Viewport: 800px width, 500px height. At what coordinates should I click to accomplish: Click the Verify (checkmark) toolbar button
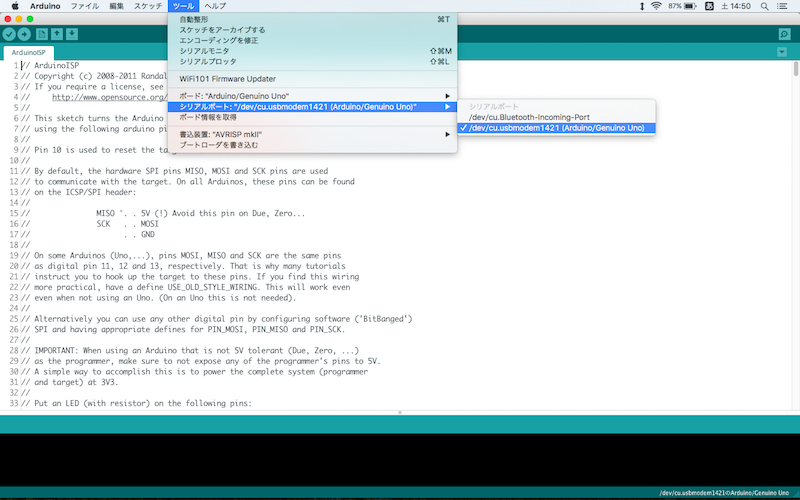point(9,34)
